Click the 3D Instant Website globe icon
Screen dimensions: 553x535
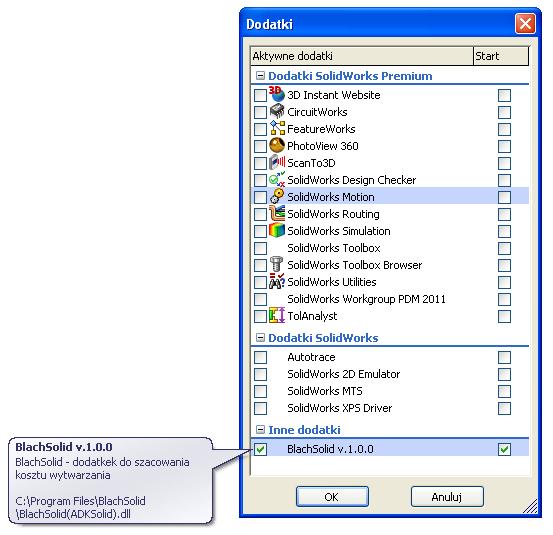pos(277,94)
